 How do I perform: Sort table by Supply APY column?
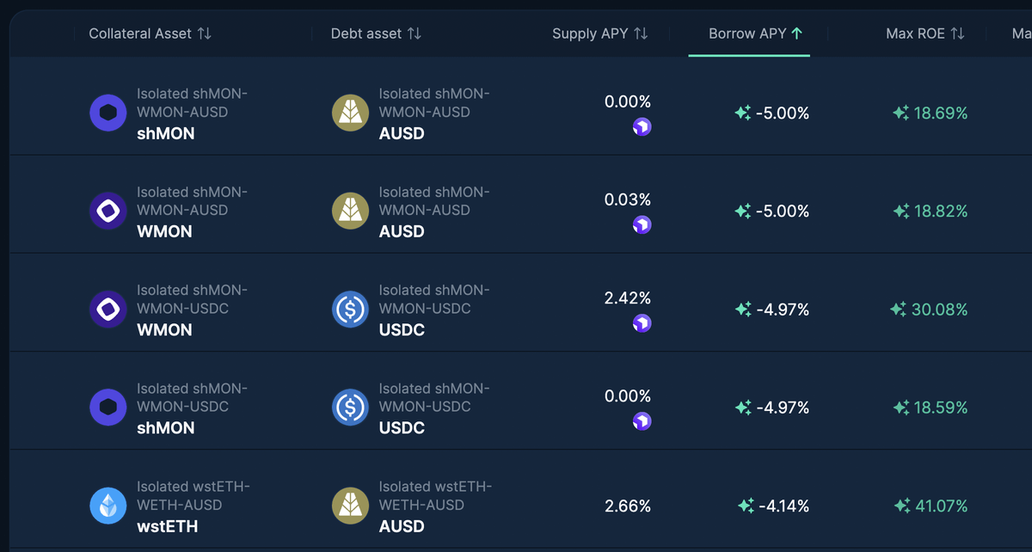coord(600,34)
